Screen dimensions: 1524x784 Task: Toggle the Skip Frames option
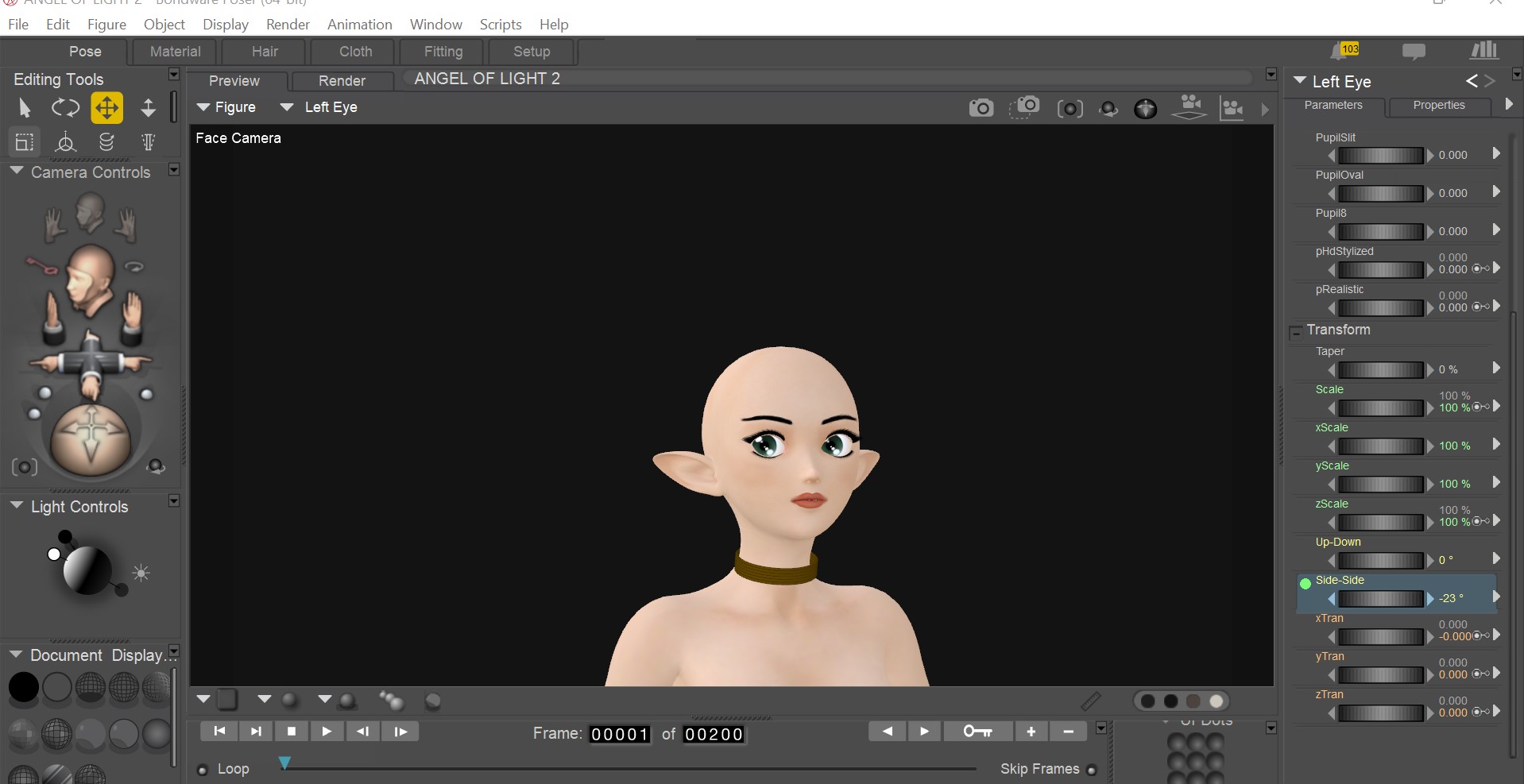pyautogui.click(x=1091, y=770)
